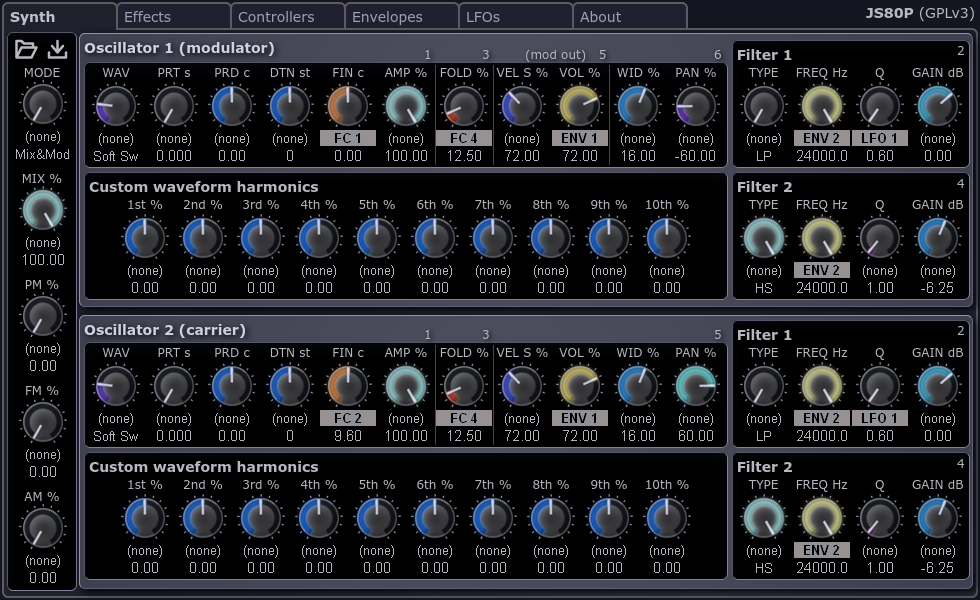Screen dimensions: 980x600
Task: Click Oscillator 1 FIN c knob
Action: pyautogui.click(x=348, y=106)
